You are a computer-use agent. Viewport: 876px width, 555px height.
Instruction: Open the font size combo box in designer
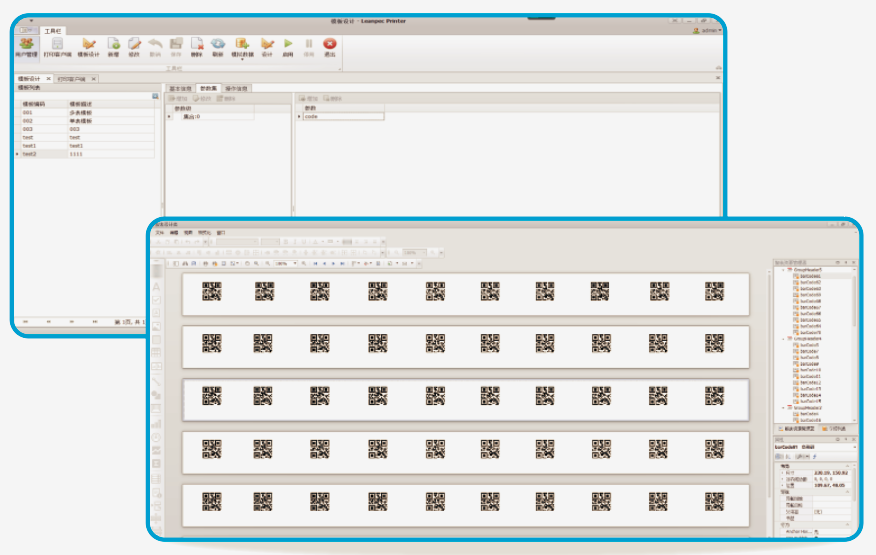270,242
